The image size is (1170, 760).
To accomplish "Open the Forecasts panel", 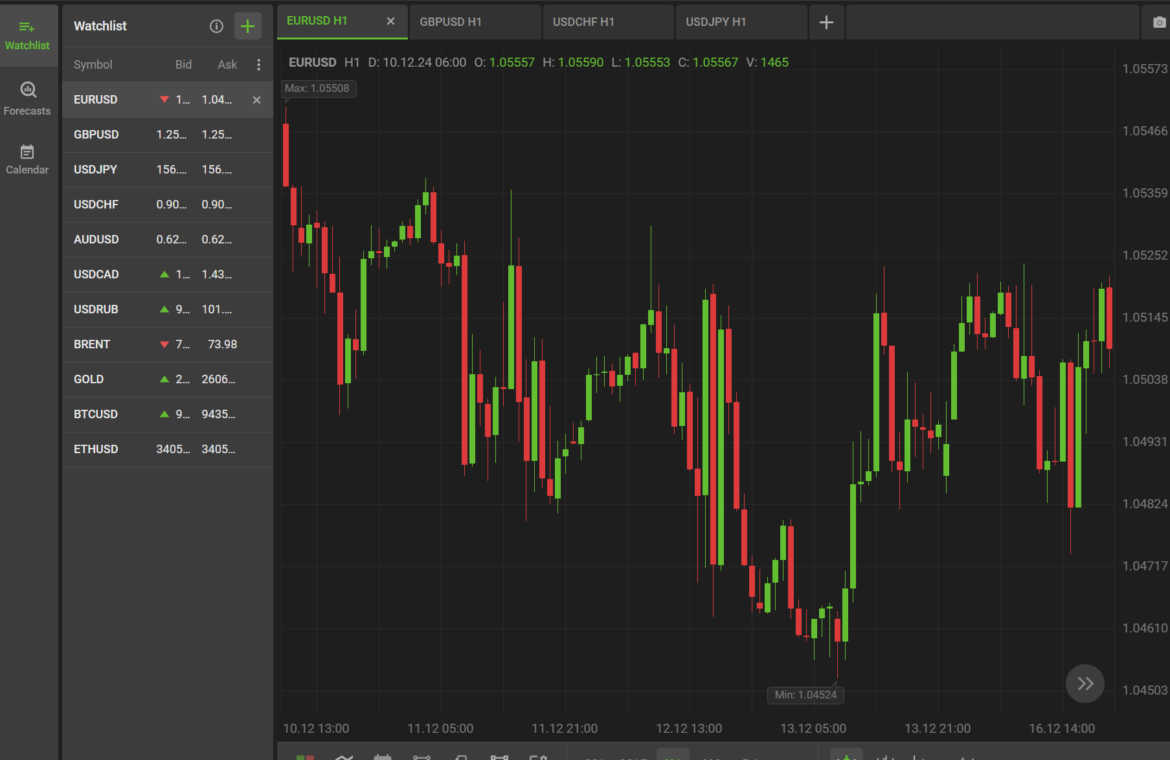I will 27,99.
